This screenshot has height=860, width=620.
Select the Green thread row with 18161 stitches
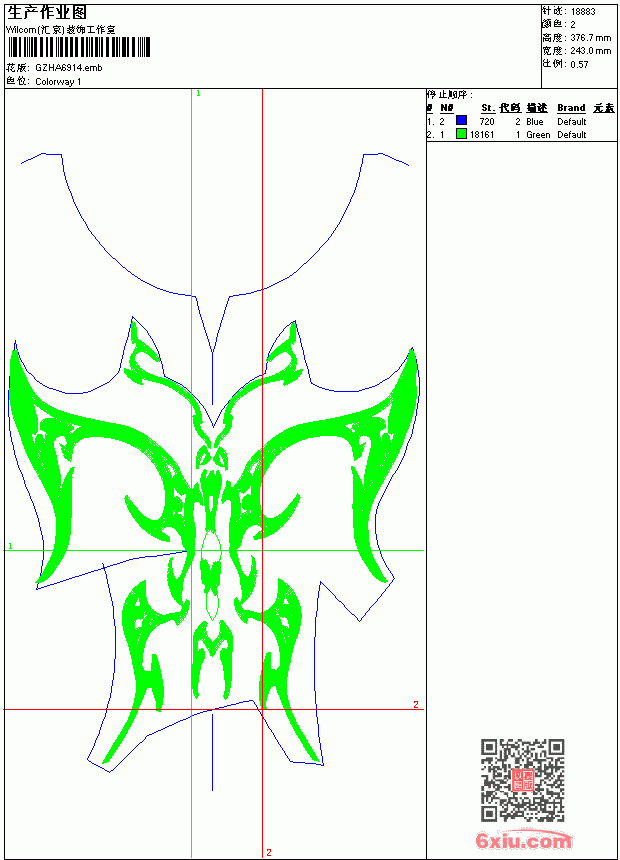[521, 134]
